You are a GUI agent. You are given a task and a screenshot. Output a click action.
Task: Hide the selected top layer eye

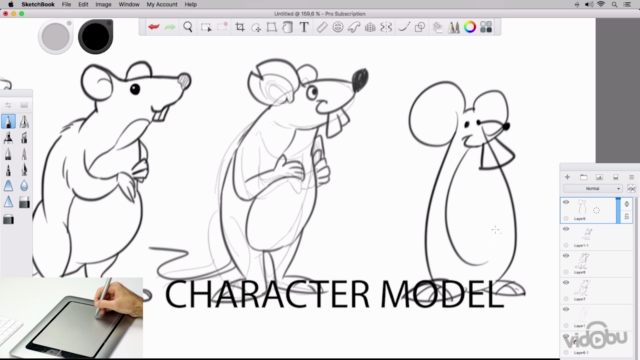[566, 202]
